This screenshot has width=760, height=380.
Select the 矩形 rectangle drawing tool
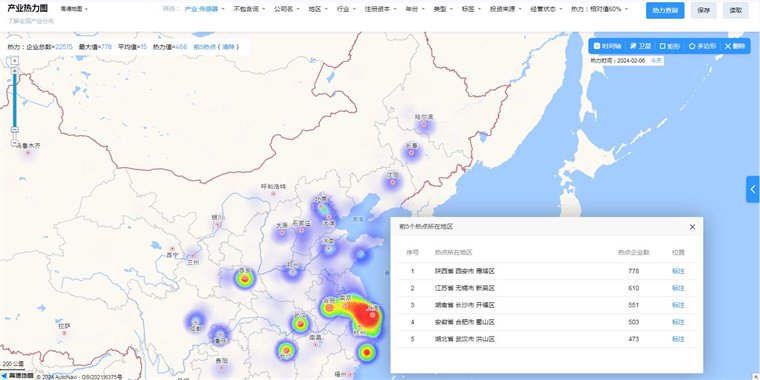(x=670, y=46)
